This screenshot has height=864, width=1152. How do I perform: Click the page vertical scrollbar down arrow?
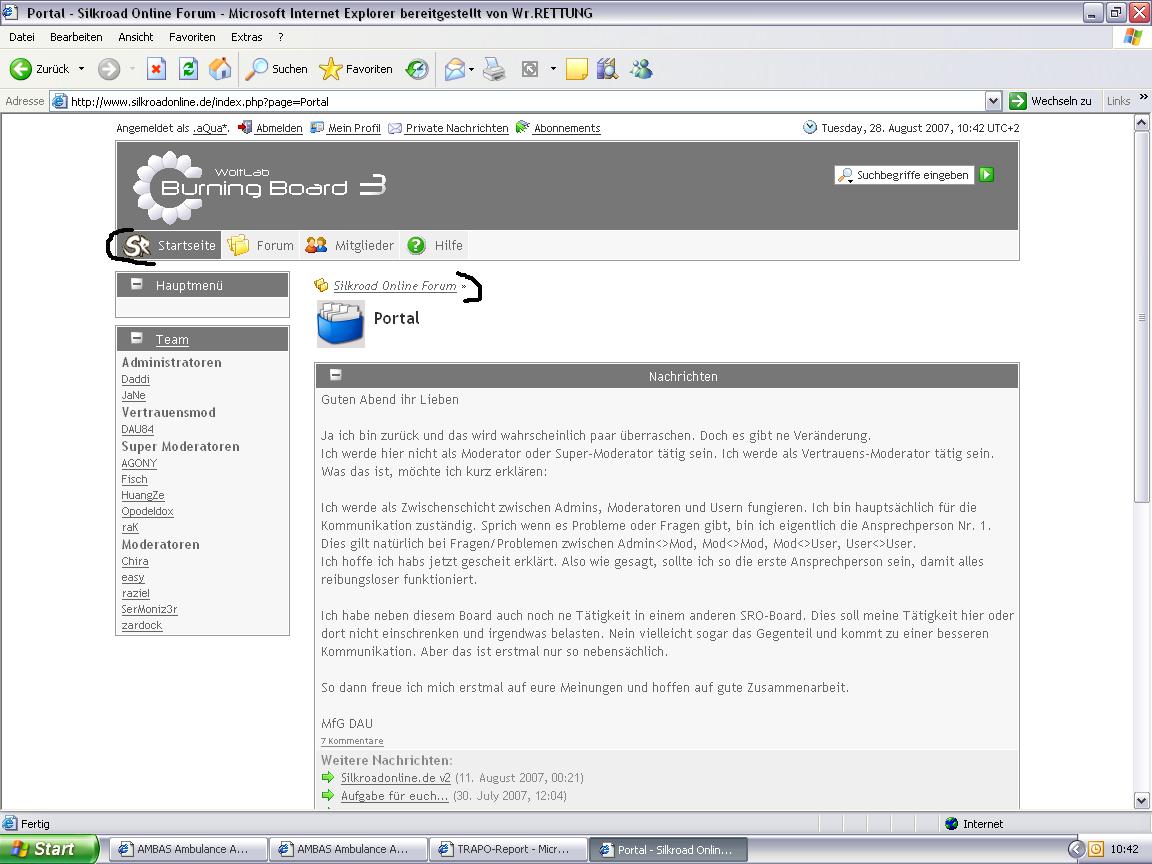pos(1142,800)
